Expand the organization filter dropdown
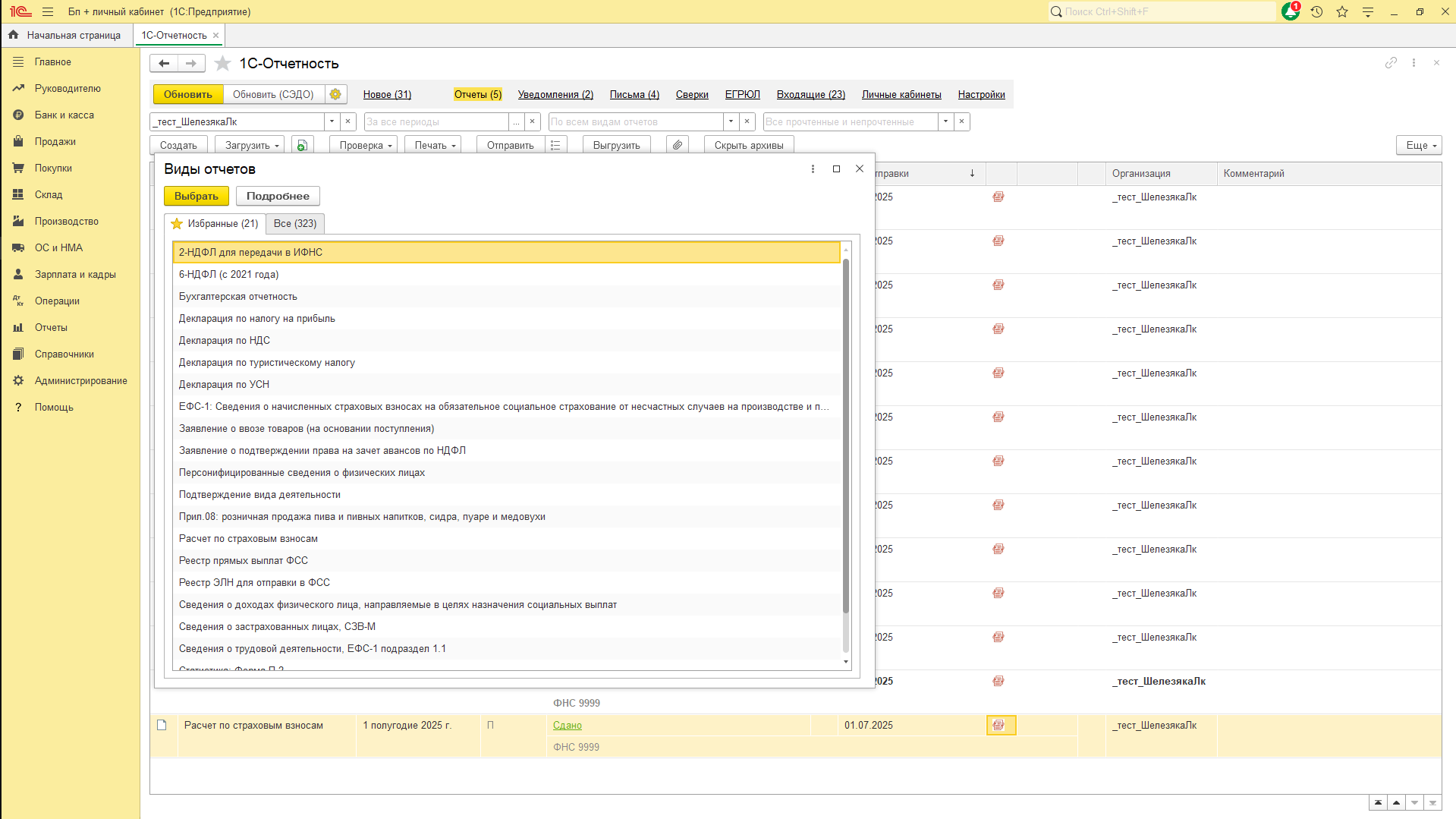 pos(332,121)
